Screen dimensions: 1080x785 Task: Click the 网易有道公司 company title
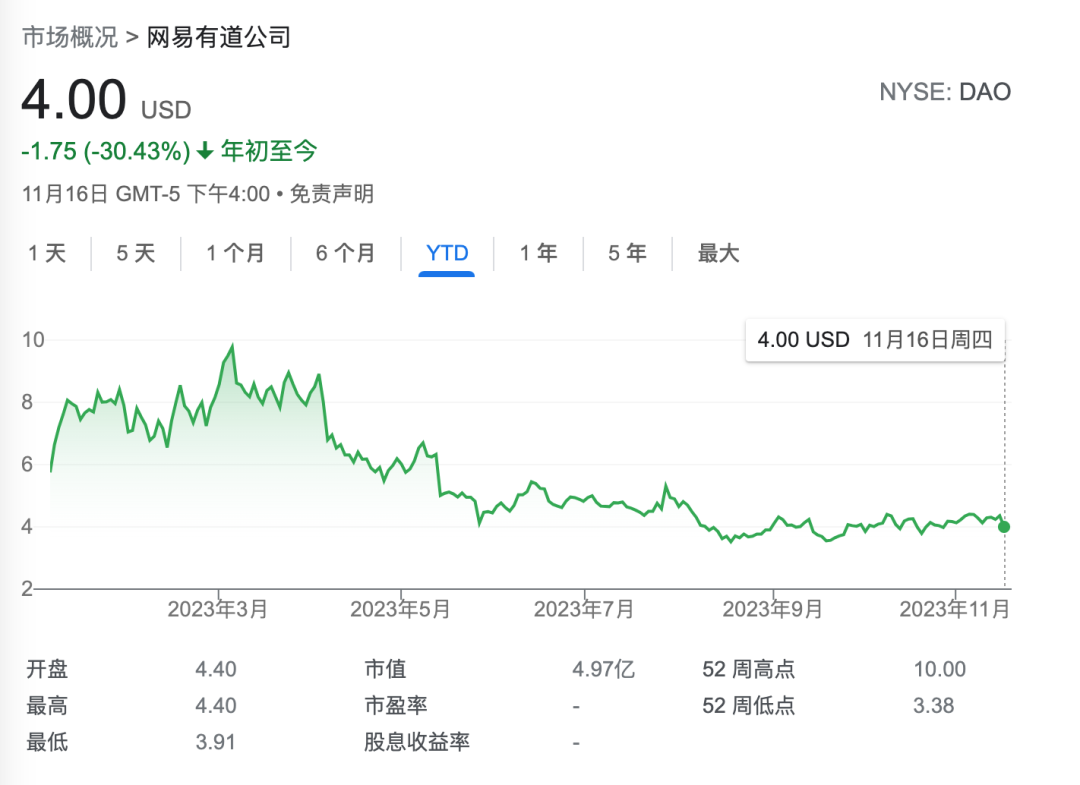pyautogui.click(x=219, y=37)
